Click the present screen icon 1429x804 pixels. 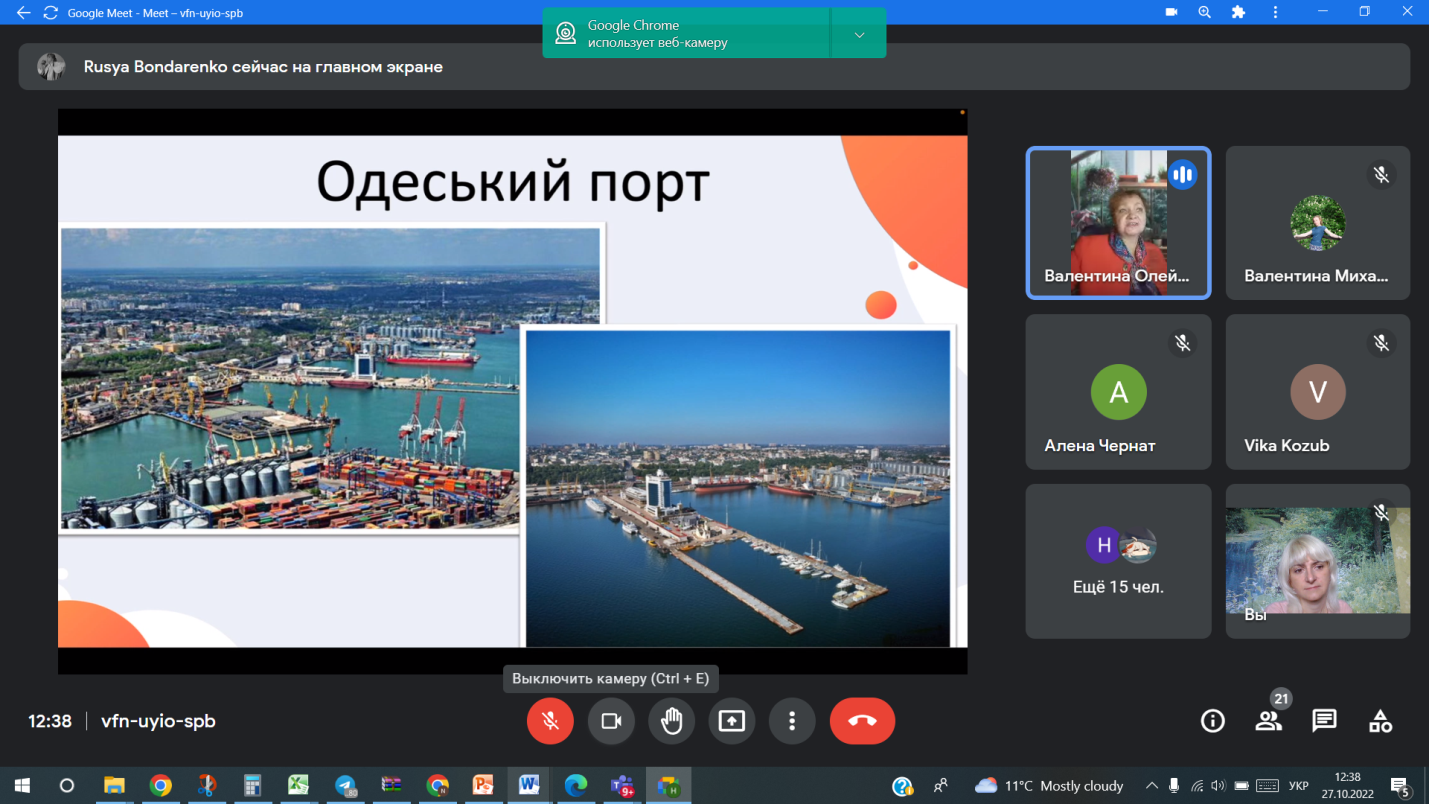(x=732, y=721)
